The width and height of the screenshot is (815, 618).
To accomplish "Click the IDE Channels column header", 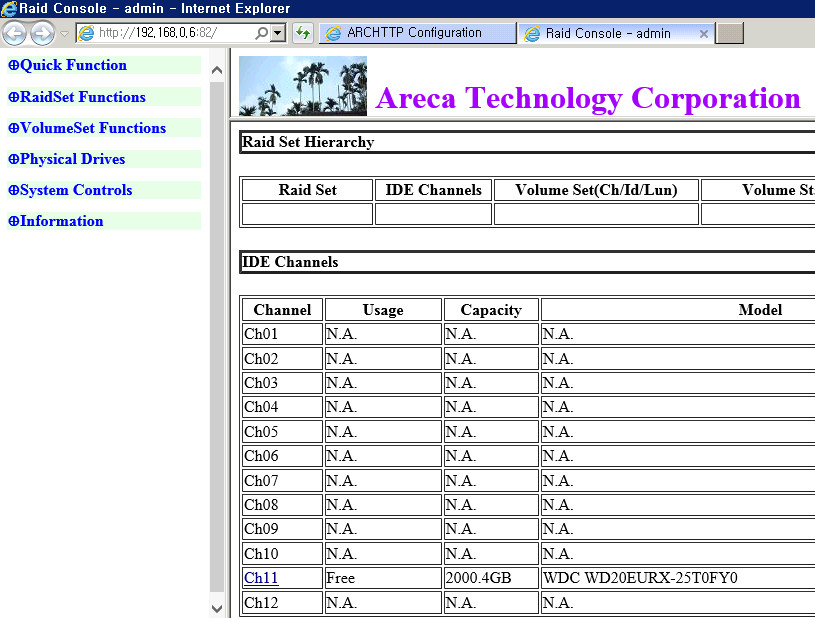I will [x=433, y=190].
